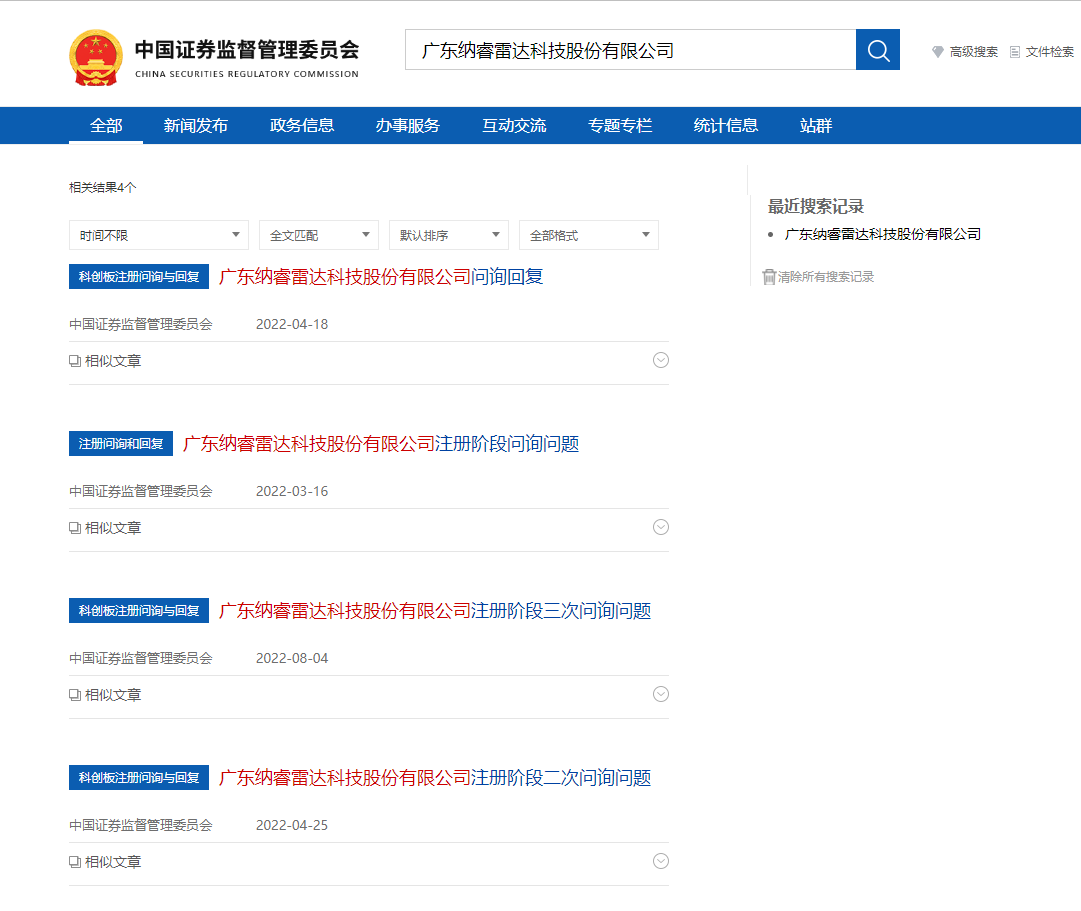Expand similar articles for the 2022-03-16 result
The height and width of the screenshot is (911, 1081).
click(x=660, y=528)
